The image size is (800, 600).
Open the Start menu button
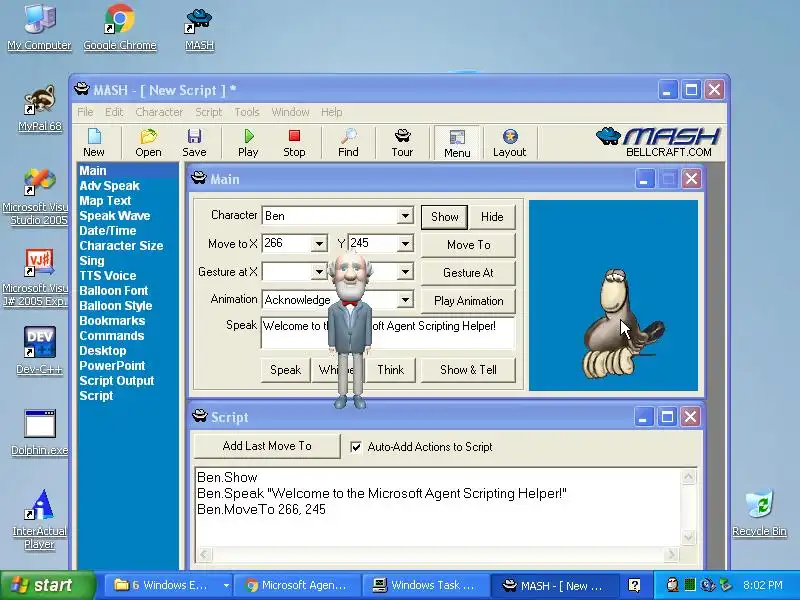(x=47, y=585)
